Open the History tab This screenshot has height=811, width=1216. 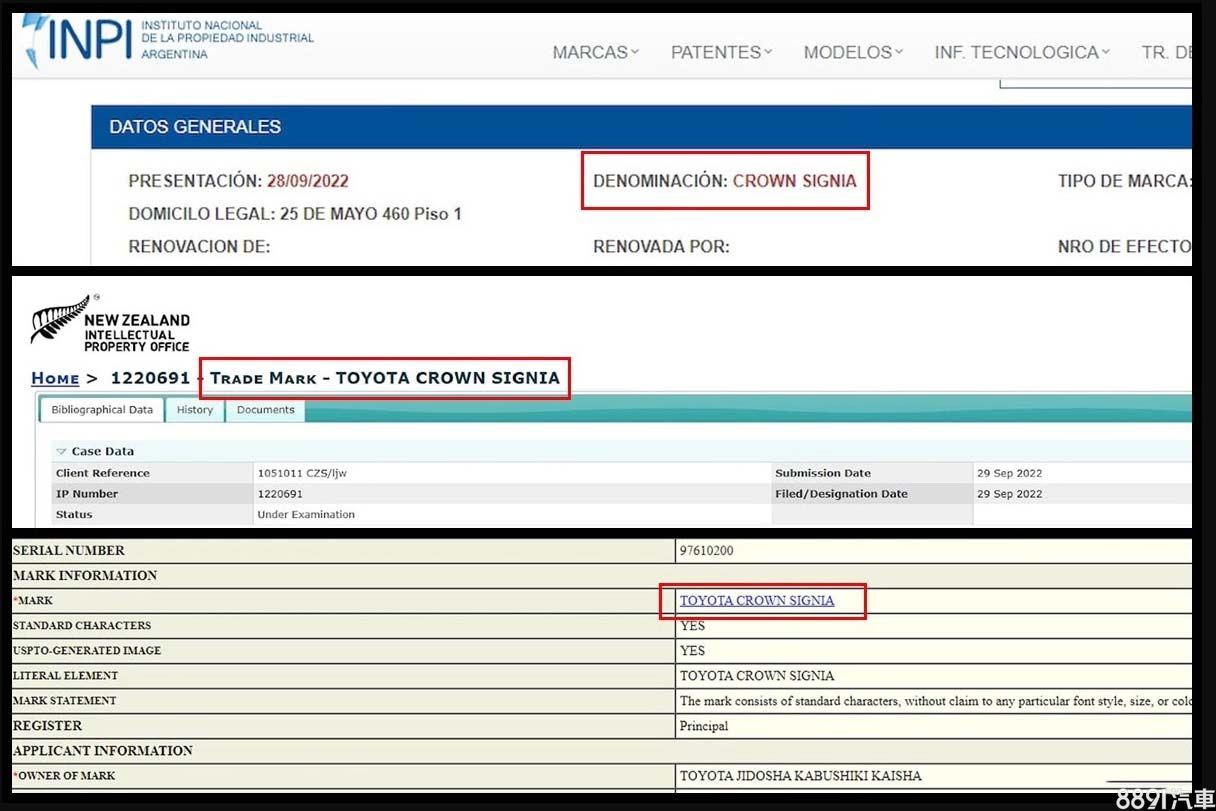coord(195,410)
